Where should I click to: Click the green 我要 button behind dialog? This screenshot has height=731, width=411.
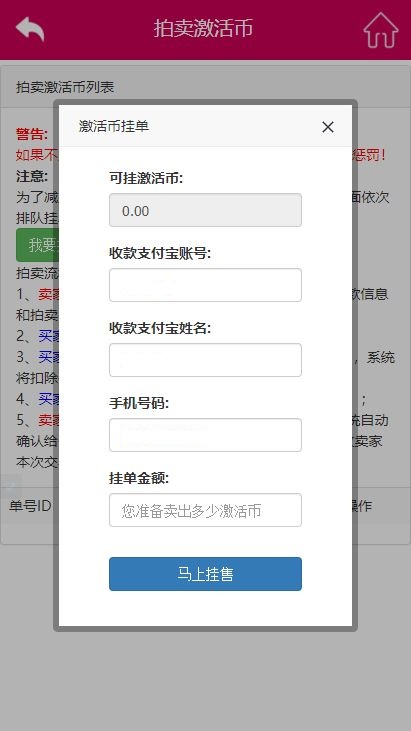[x=37, y=245]
